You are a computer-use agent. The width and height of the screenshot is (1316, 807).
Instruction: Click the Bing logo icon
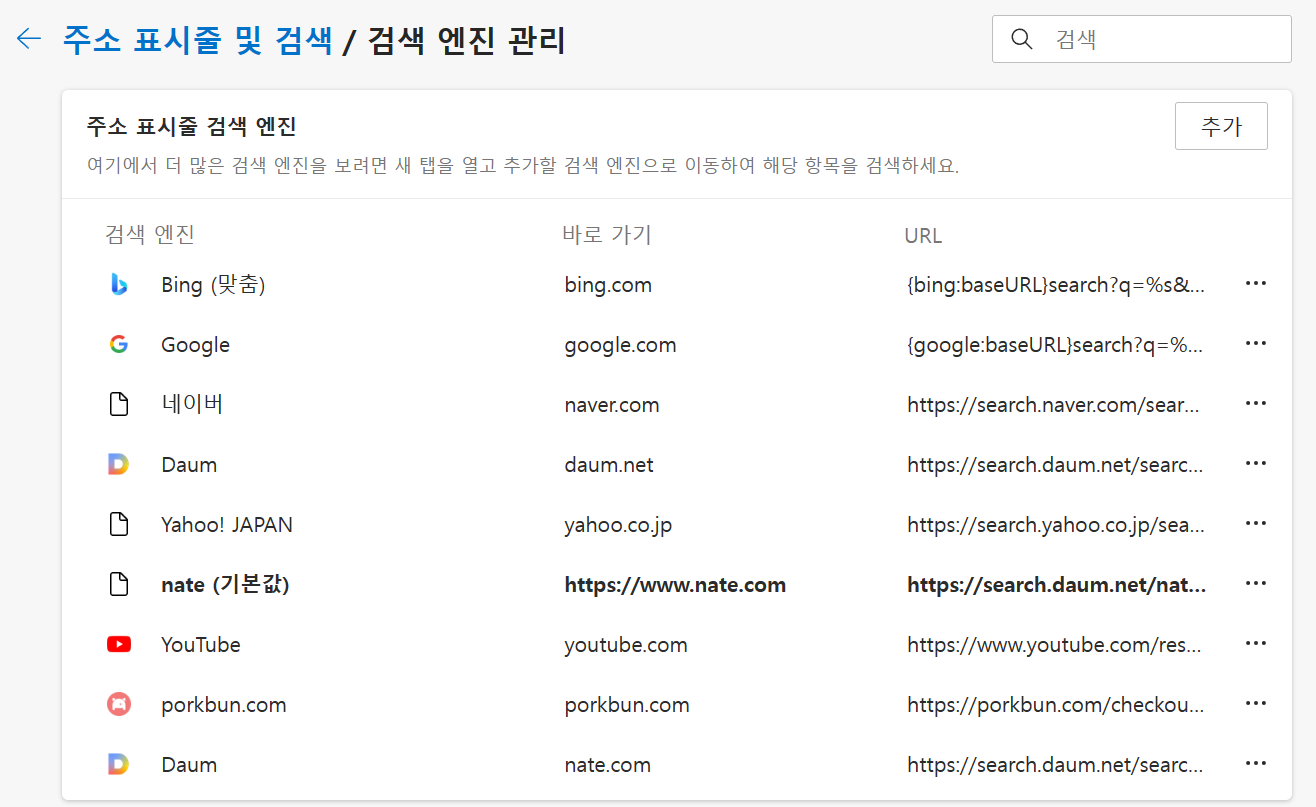[x=119, y=285]
